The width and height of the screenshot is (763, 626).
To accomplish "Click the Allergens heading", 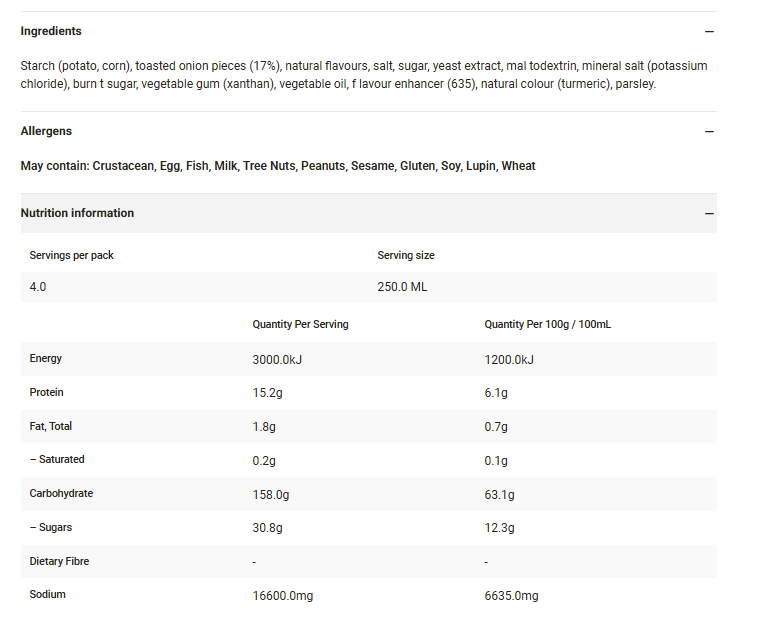I will (46, 131).
